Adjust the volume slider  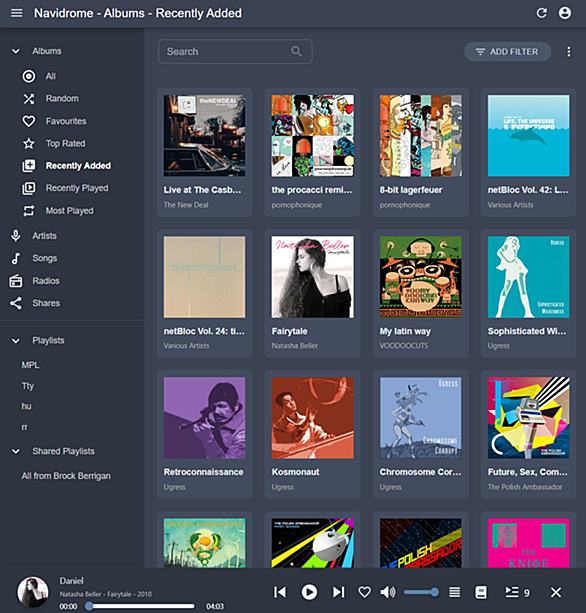pos(421,592)
